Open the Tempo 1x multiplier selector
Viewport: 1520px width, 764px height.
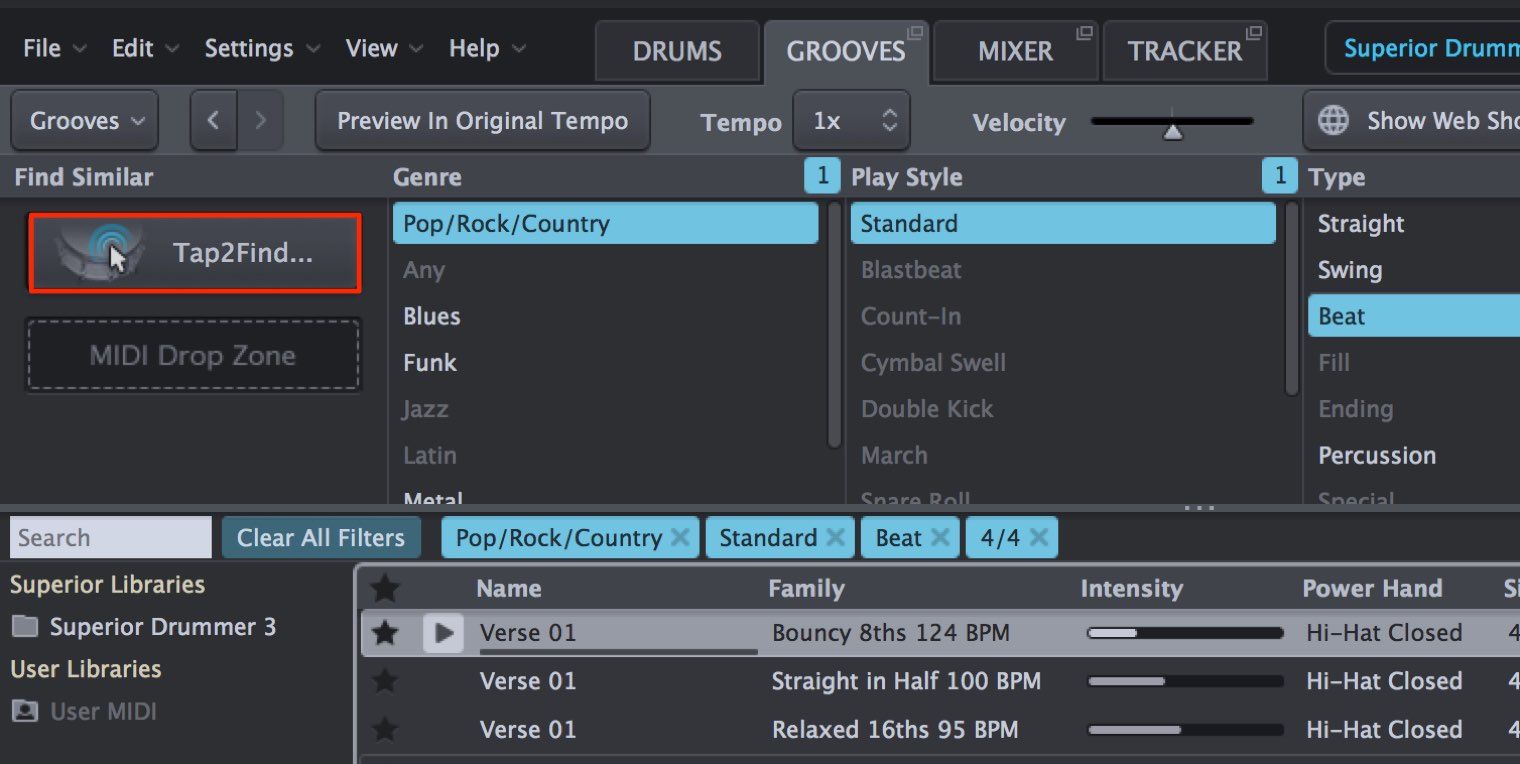tap(852, 121)
